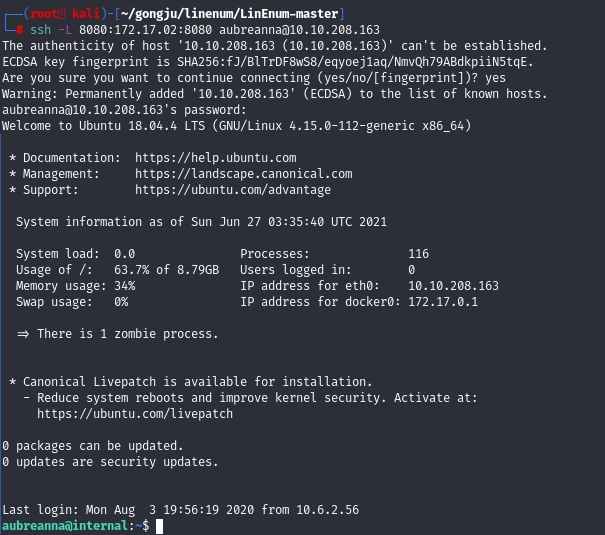This screenshot has width=605, height=535.
Task: Click the aubreanna@internal prompt text
Action: pos(65,526)
